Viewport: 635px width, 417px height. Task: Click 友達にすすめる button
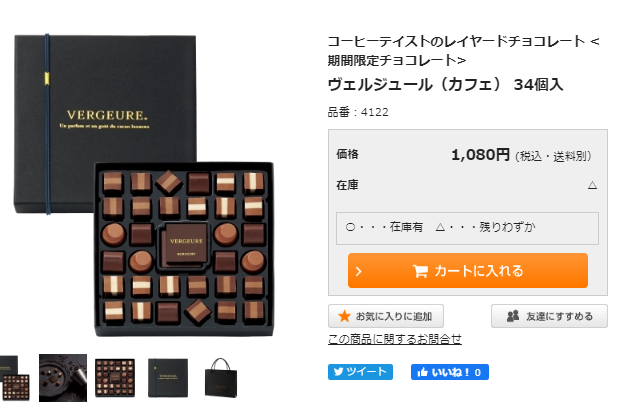tap(549, 316)
